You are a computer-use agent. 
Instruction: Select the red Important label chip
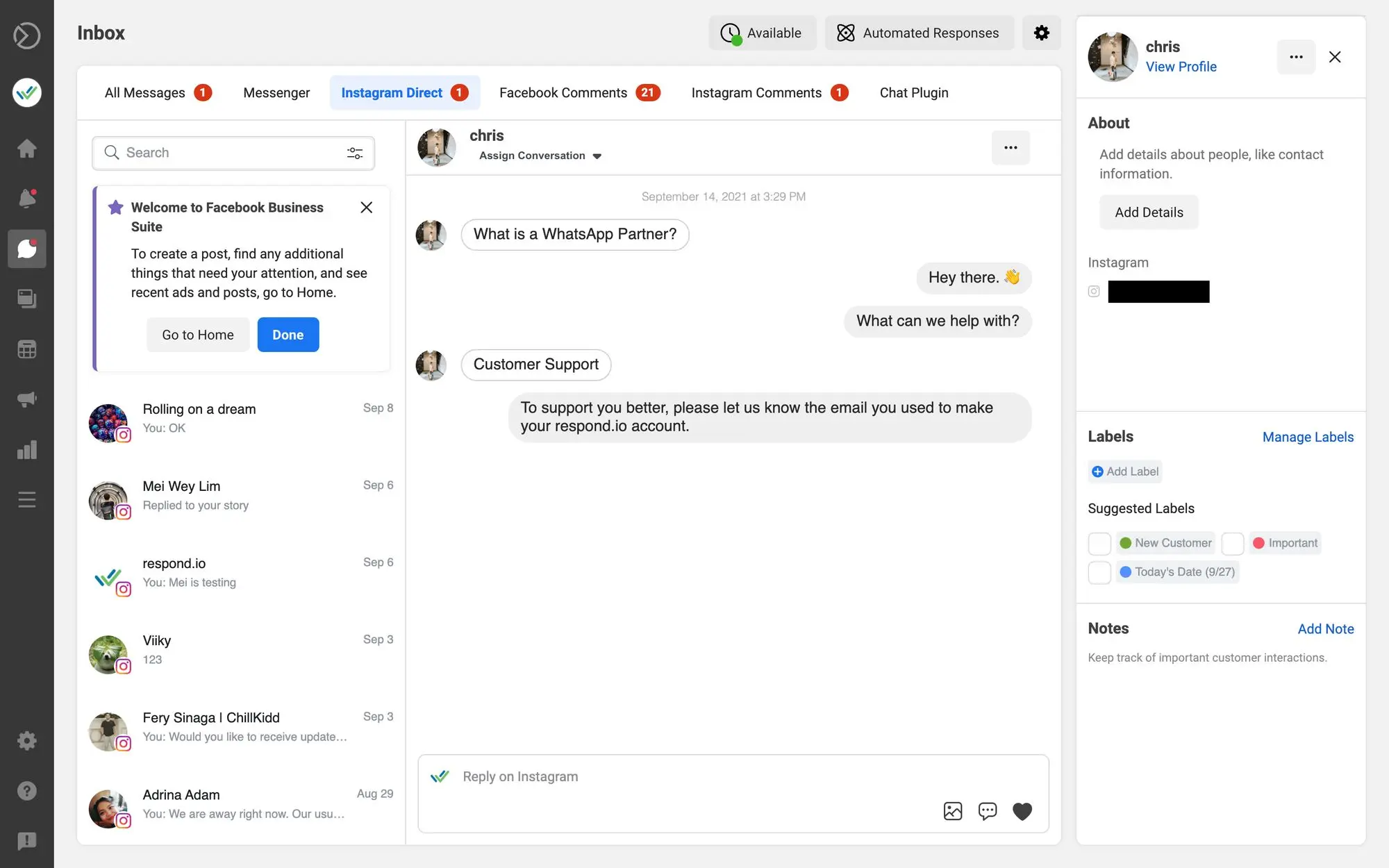point(1285,543)
